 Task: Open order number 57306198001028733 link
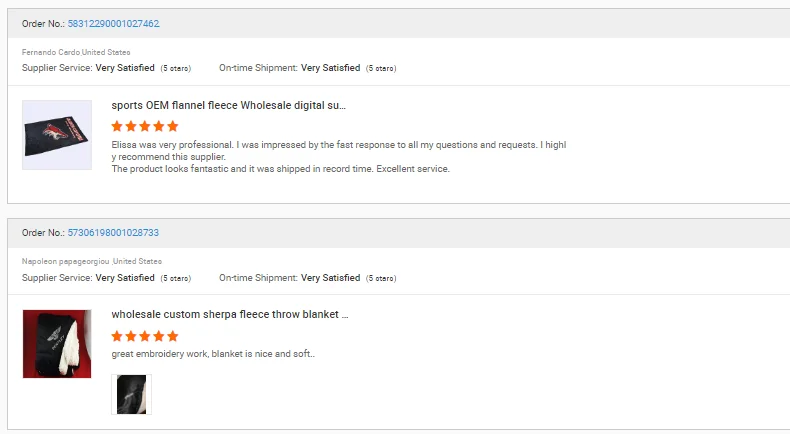pyautogui.click(x=113, y=233)
